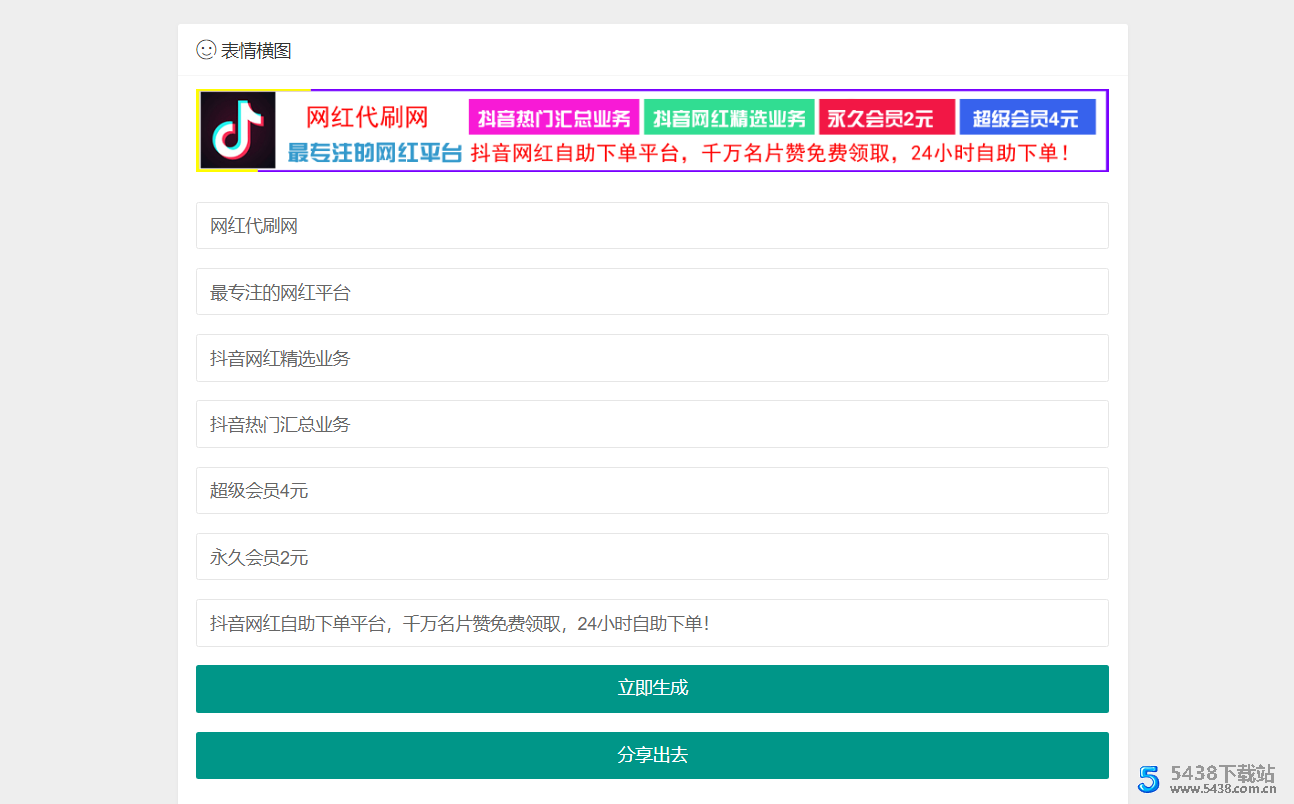Click into the 超级会员4元 input box

tap(652, 490)
